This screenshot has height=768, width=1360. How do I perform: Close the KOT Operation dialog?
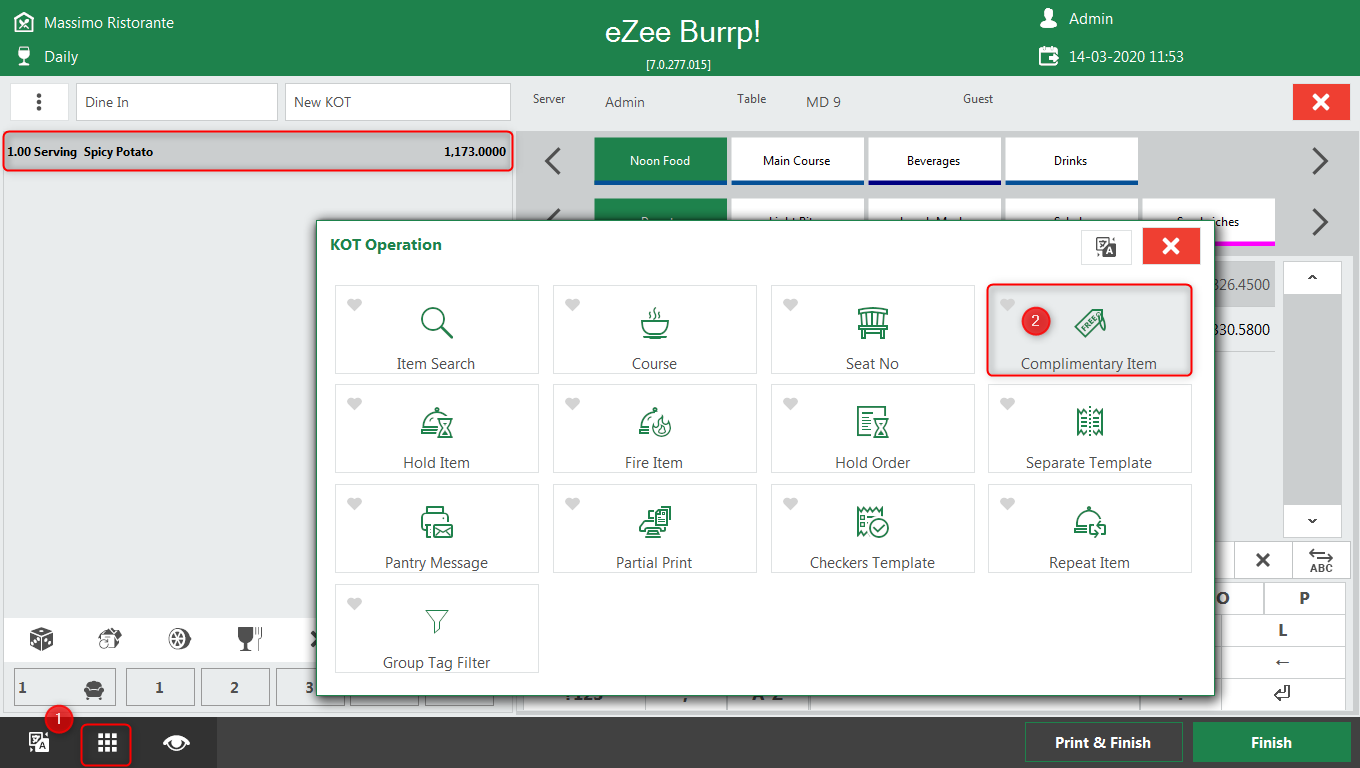pyautogui.click(x=1171, y=247)
